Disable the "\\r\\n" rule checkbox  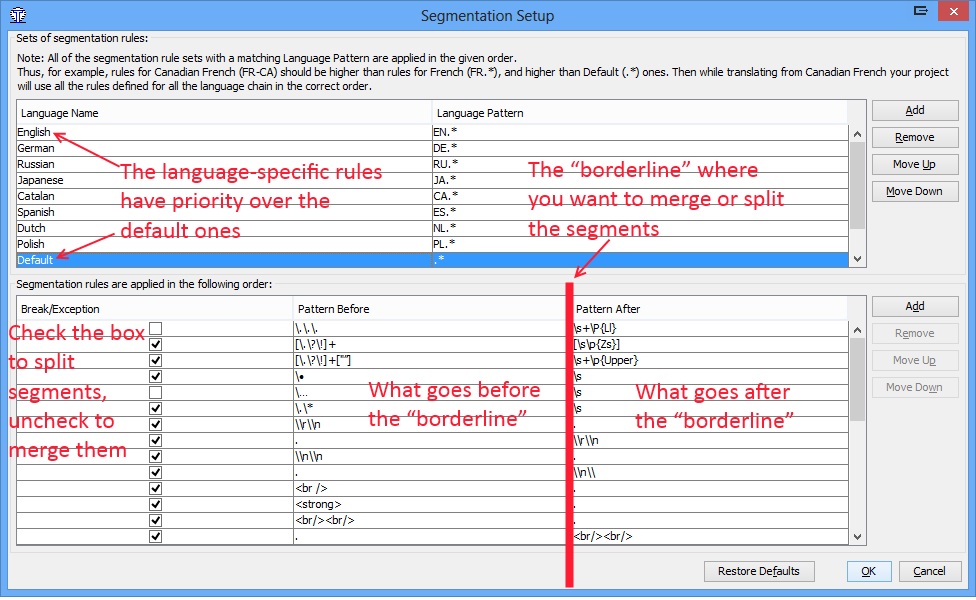[x=155, y=423]
